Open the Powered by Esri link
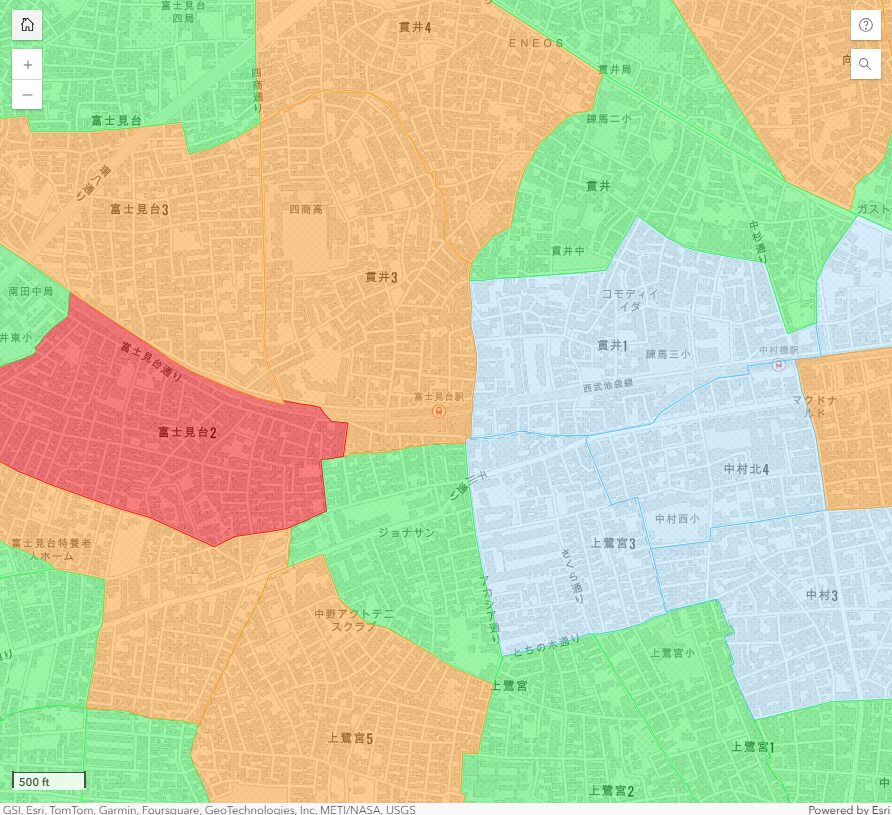892x815 pixels. point(848,809)
